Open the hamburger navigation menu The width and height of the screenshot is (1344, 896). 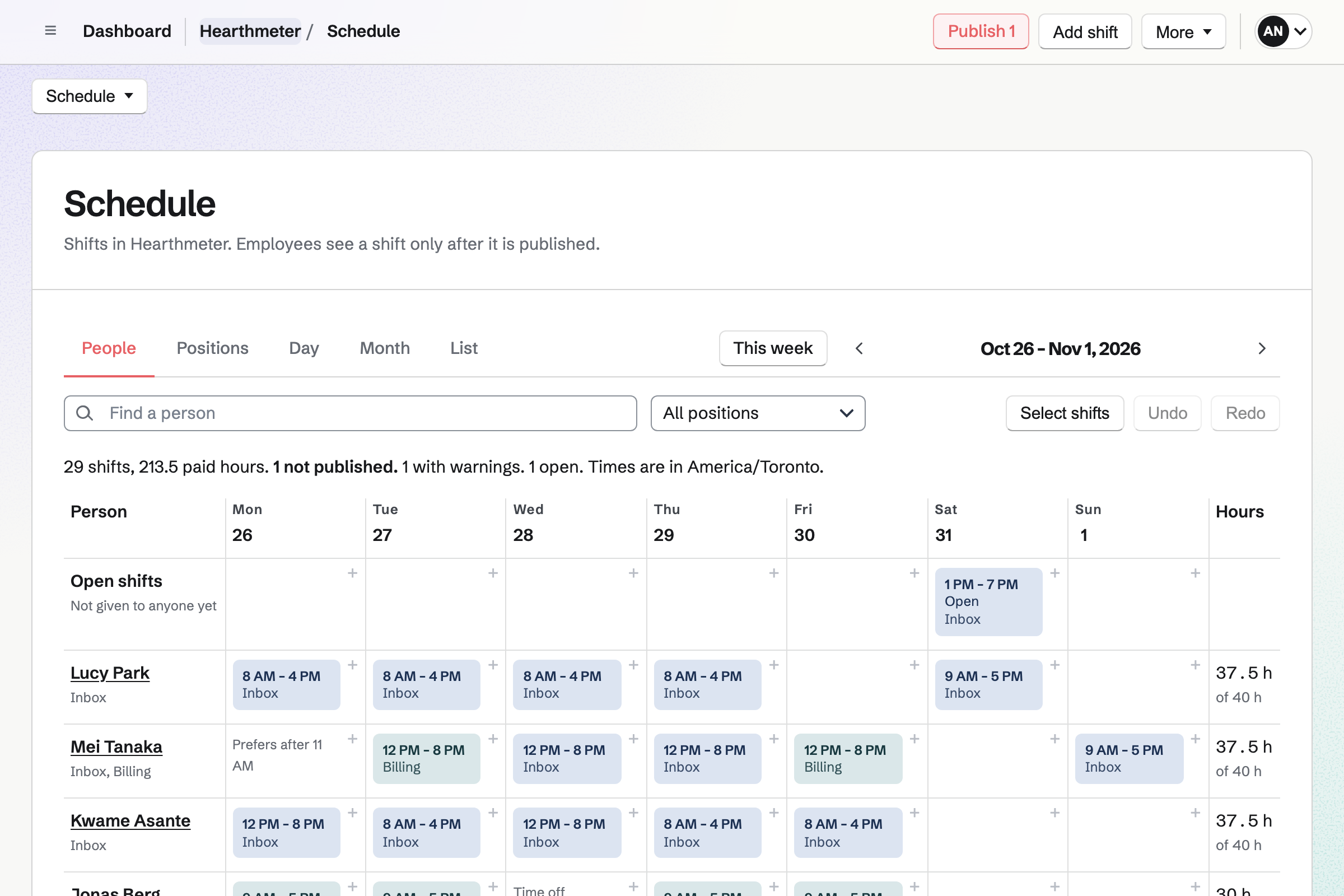[x=50, y=31]
